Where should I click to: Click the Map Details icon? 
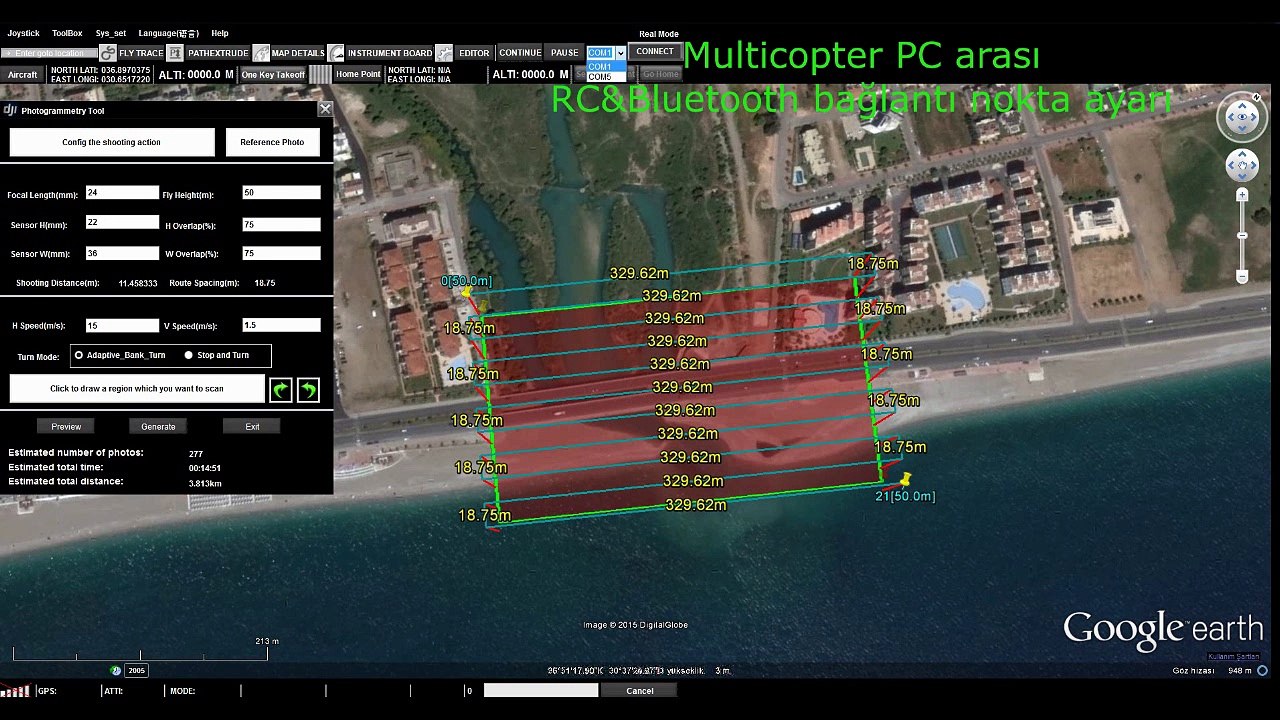pos(260,52)
